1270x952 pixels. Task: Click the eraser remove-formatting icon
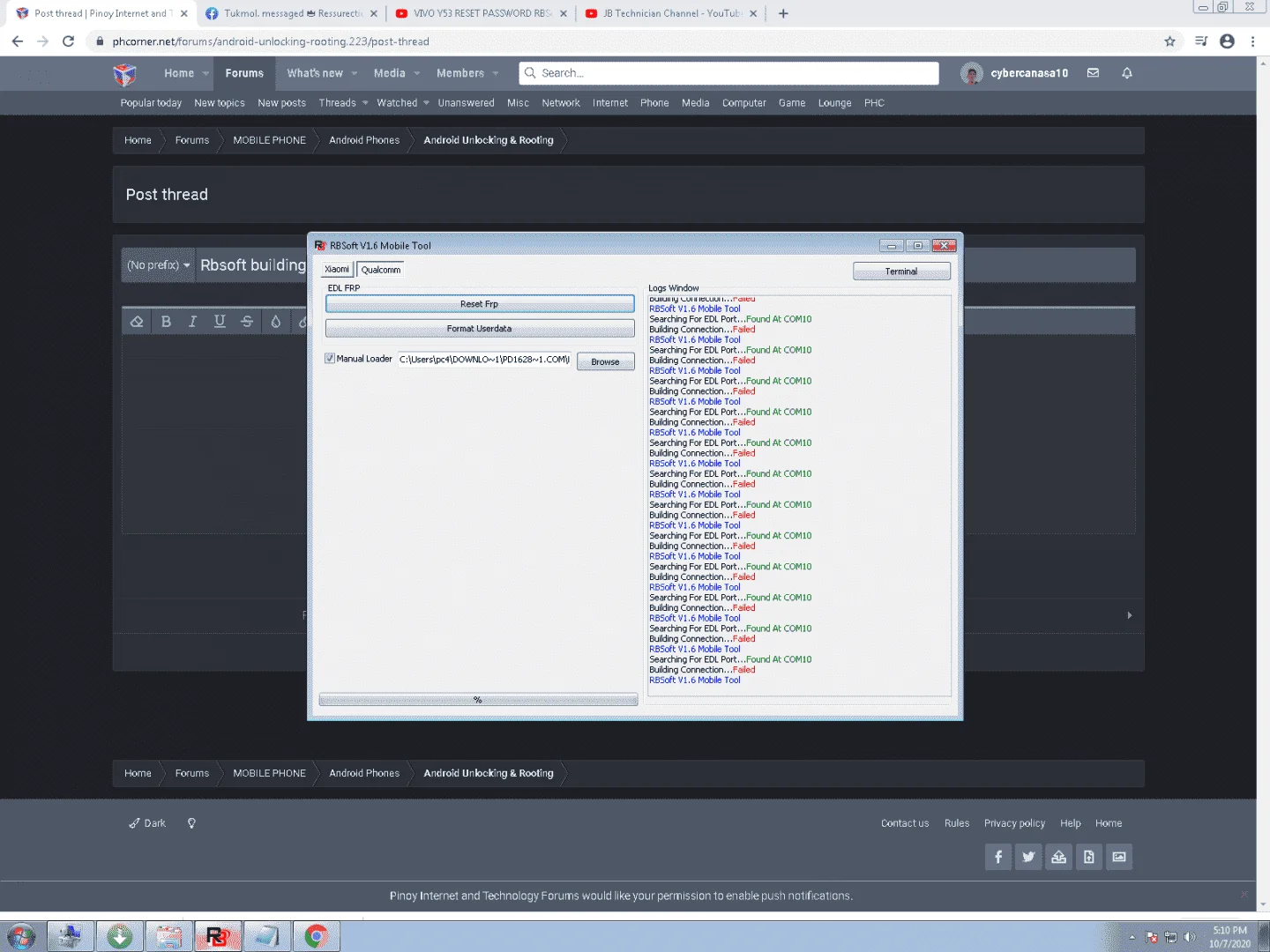pyautogui.click(x=137, y=322)
